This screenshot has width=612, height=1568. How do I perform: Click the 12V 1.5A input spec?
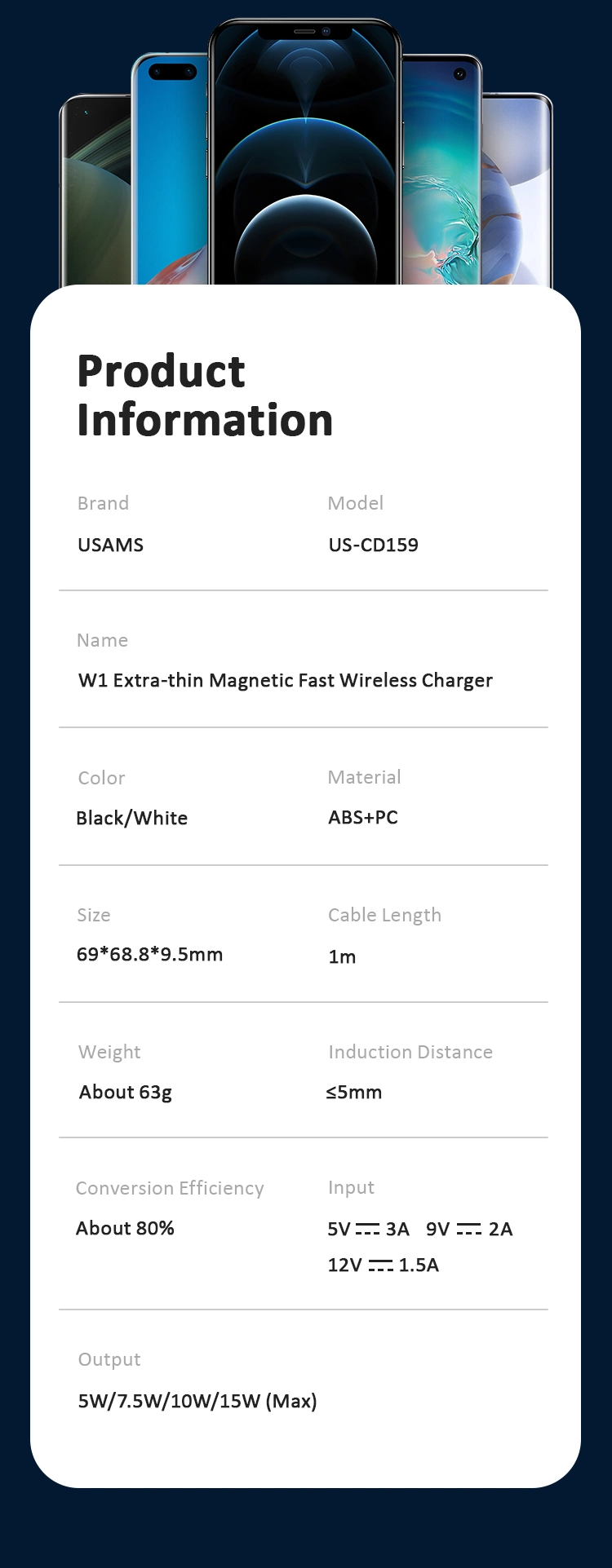click(x=383, y=1265)
